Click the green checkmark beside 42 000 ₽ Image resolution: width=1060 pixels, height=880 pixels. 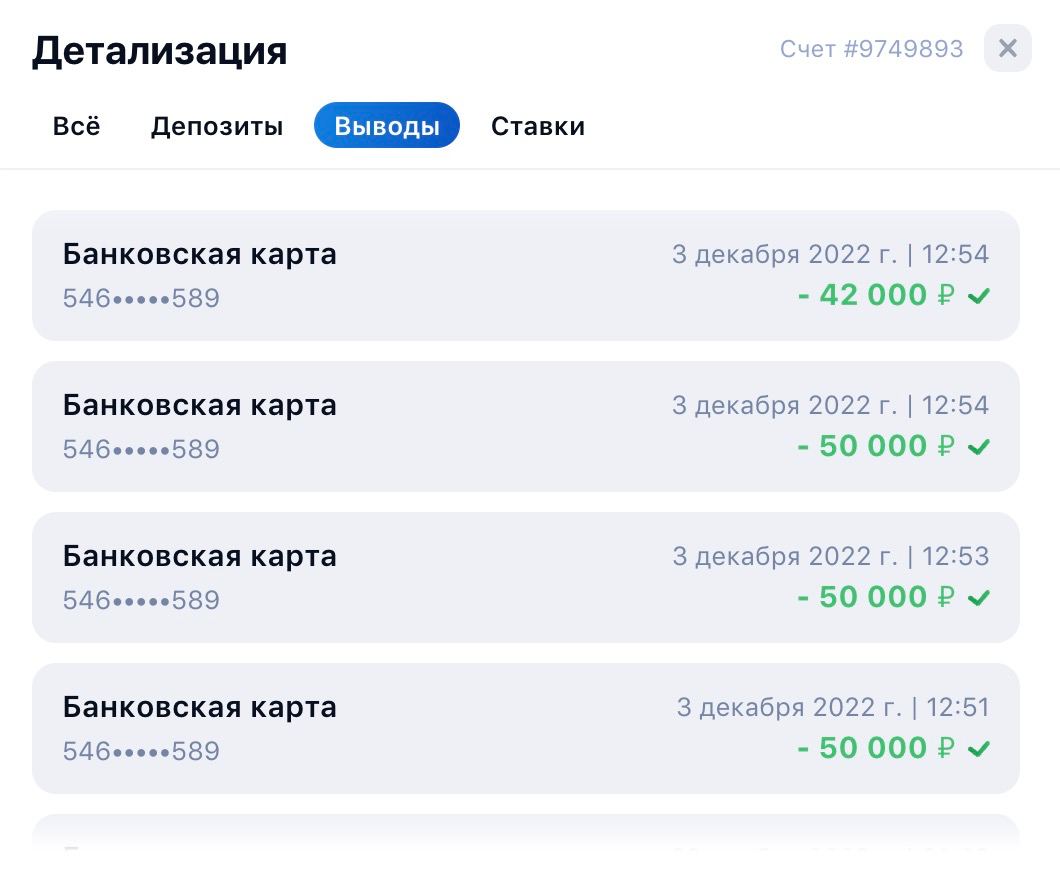coord(979,296)
